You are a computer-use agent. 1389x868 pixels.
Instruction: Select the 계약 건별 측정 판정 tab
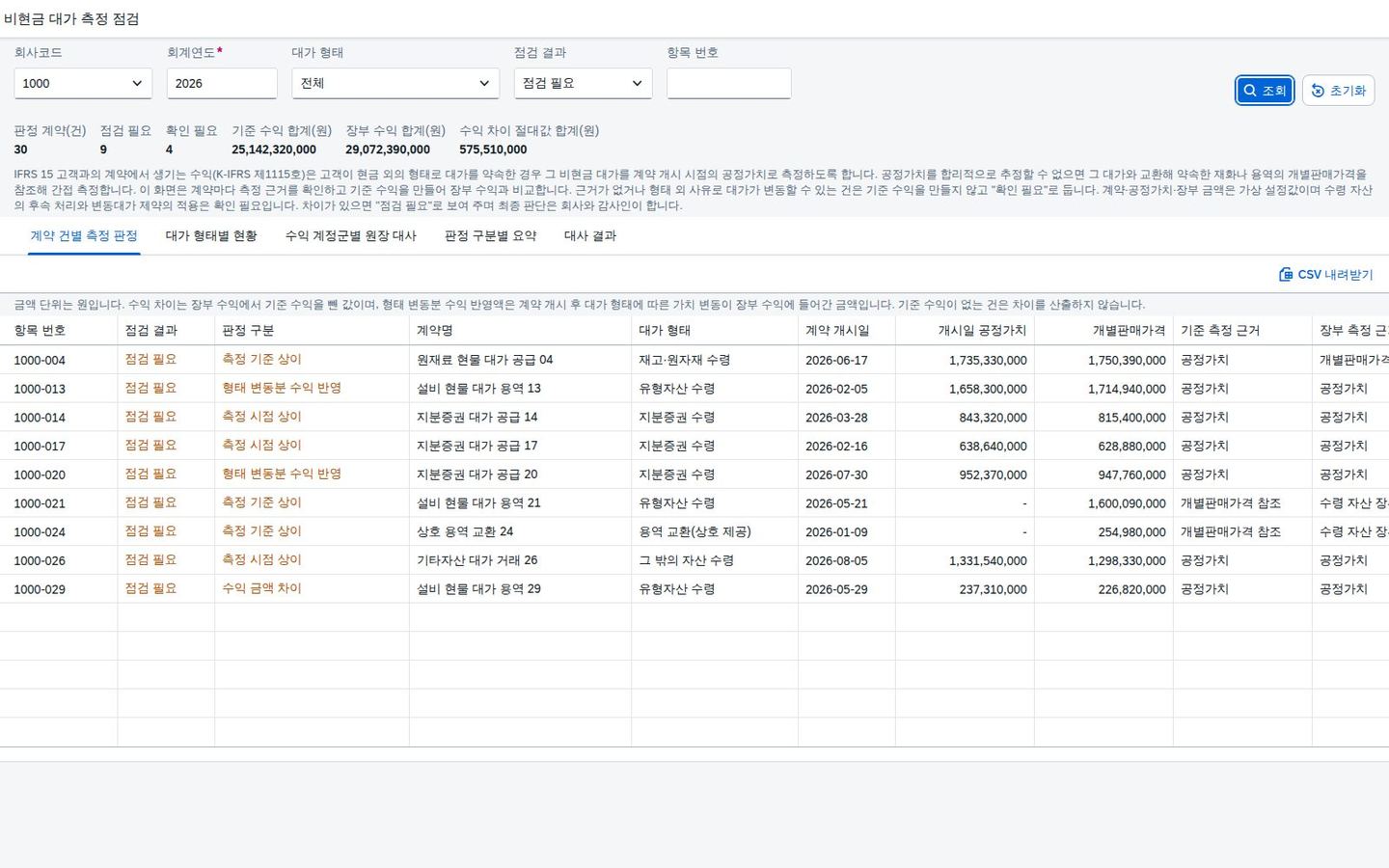(x=84, y=235)
